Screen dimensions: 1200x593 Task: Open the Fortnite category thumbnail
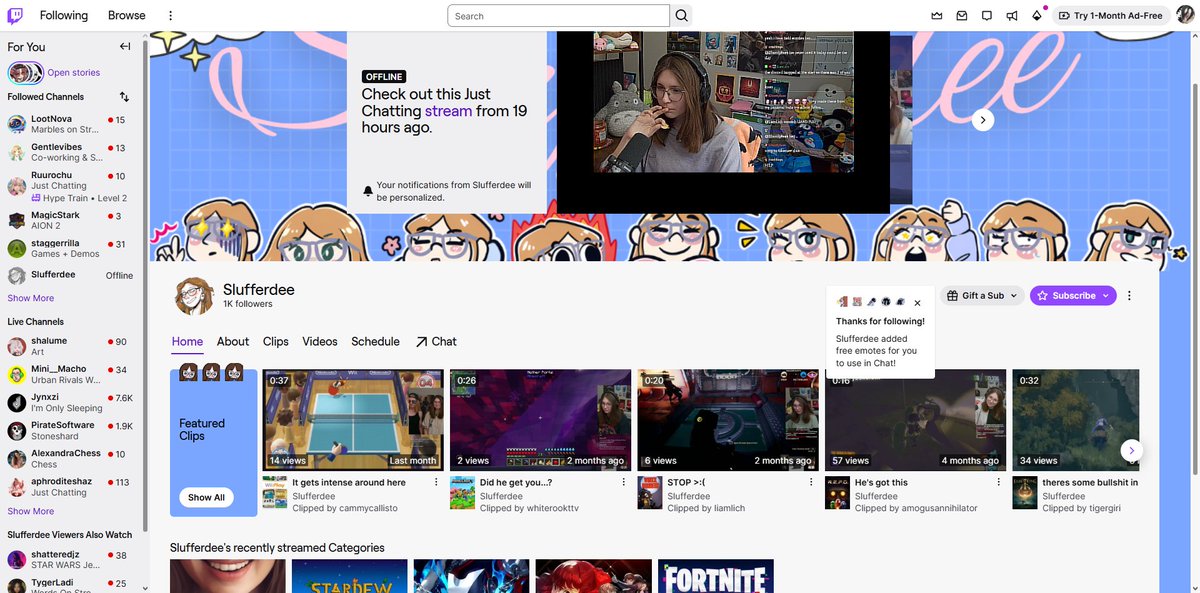[716, 576]
